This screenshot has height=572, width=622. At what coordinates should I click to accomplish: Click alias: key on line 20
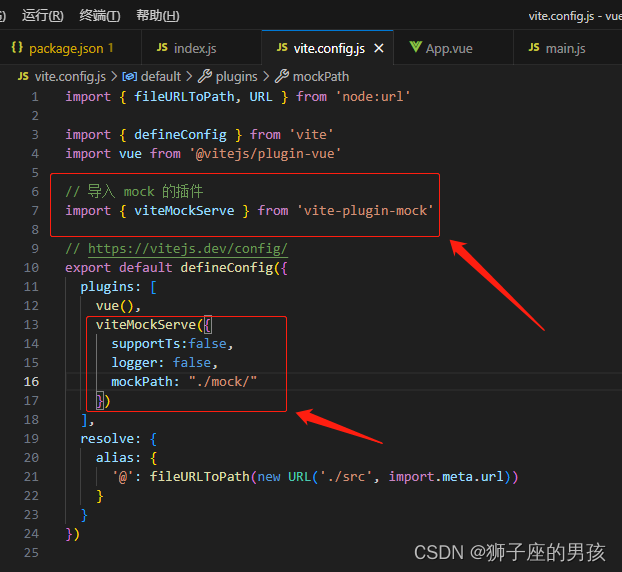point(118,458)
